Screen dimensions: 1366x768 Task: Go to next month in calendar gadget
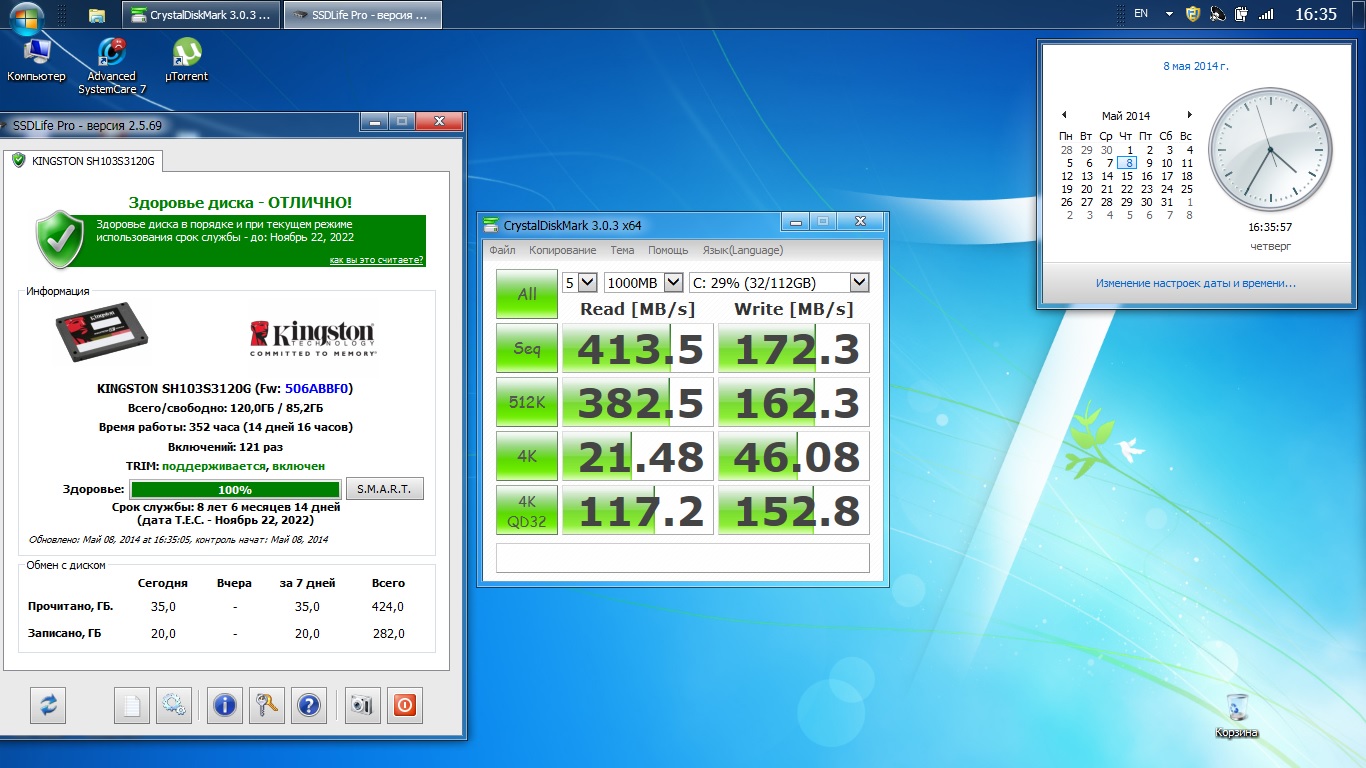coord(1190,115)
